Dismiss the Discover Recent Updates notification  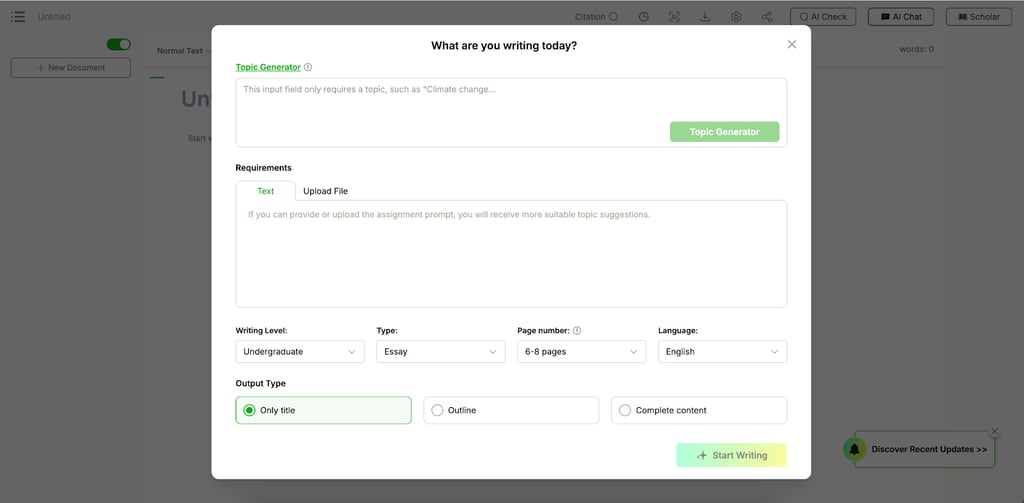coord(994,432)
